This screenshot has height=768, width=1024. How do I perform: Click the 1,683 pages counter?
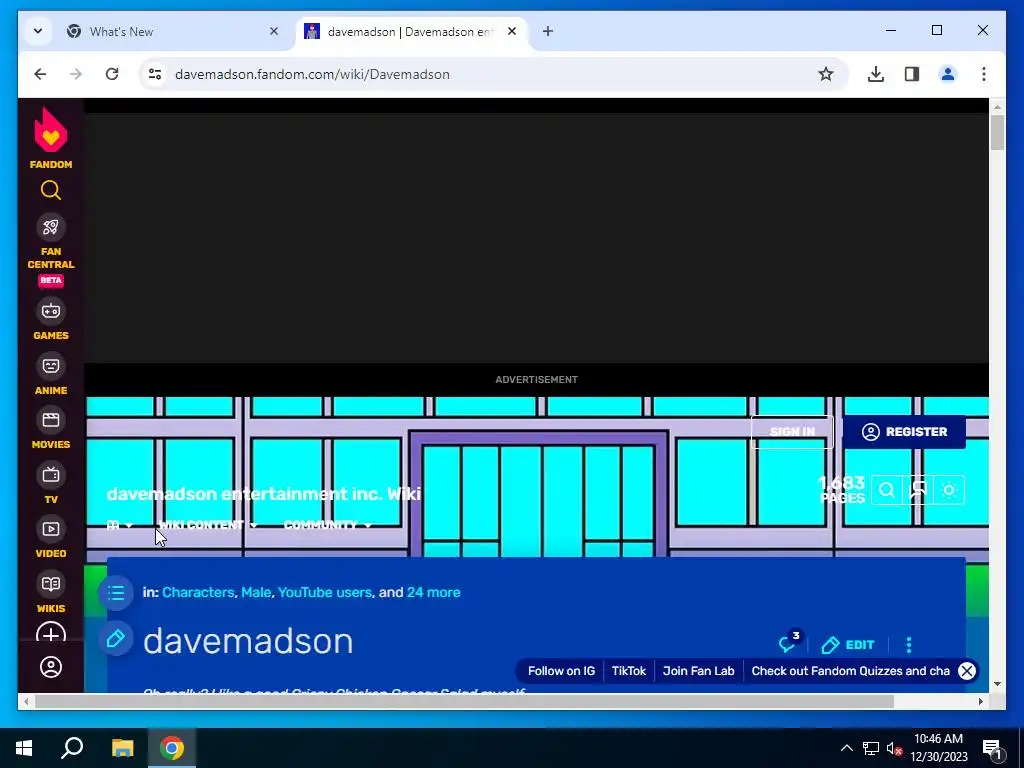842,489
